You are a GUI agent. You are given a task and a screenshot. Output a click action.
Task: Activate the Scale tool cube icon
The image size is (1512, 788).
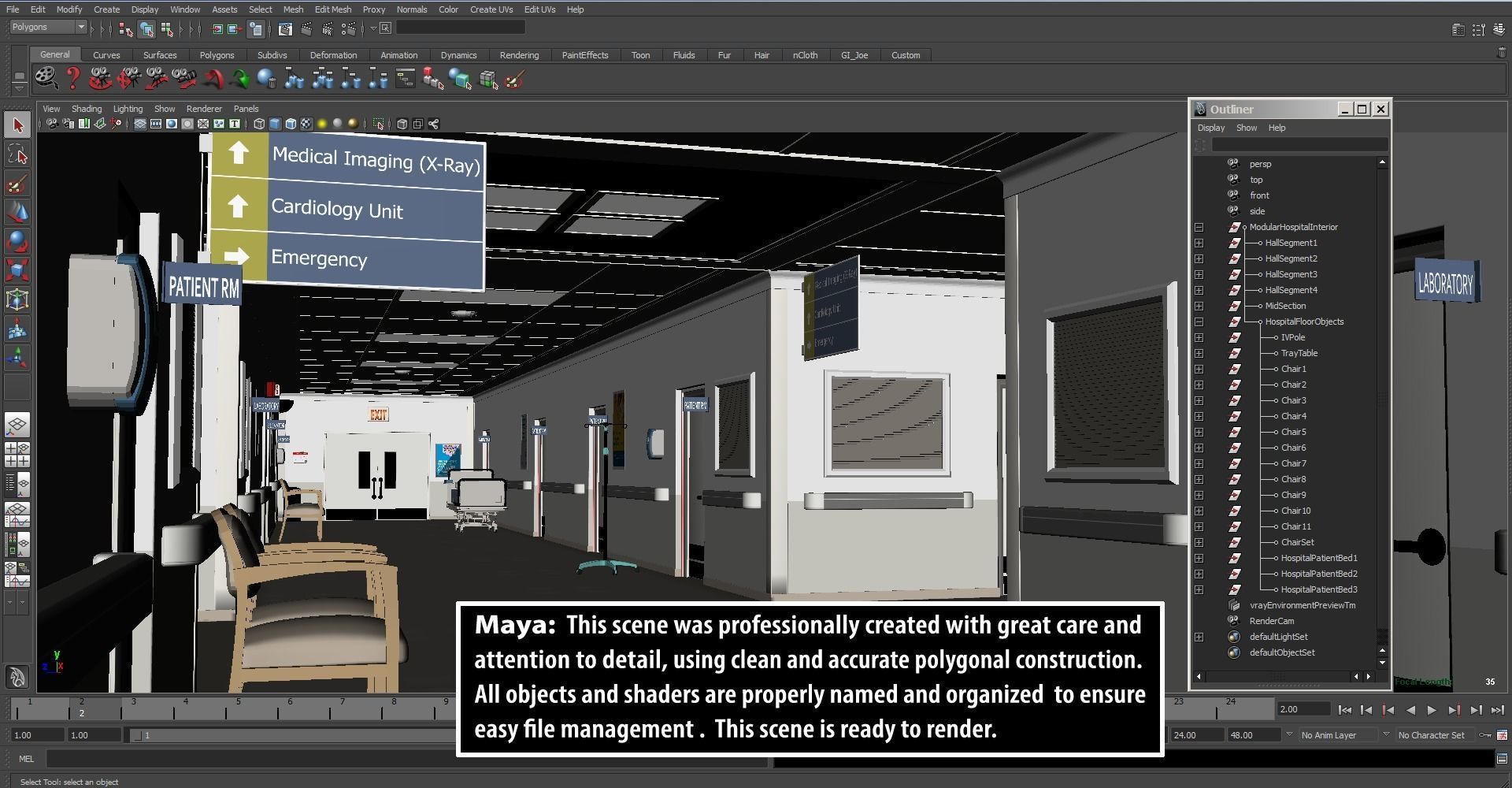pos(17,270)
